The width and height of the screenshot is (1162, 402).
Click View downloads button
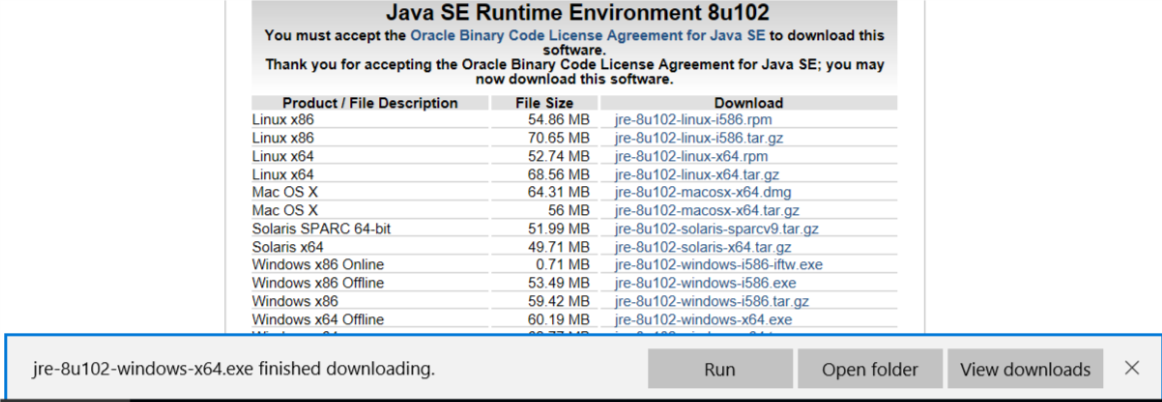click(x=1025, y=369)
